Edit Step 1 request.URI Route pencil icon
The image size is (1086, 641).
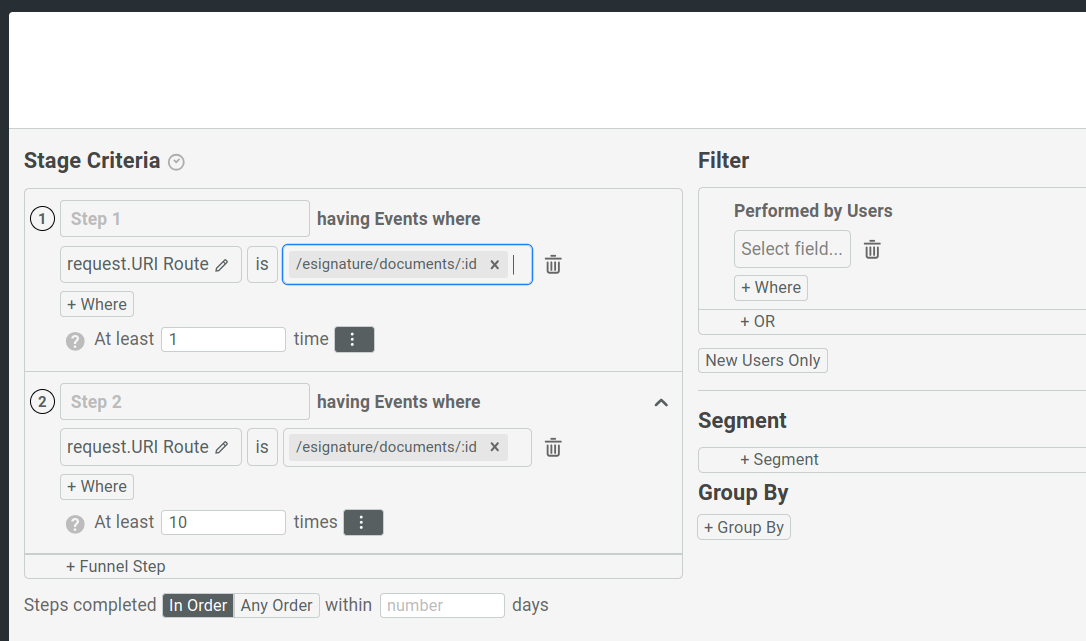pyautogui.click(x=222, y=265)
